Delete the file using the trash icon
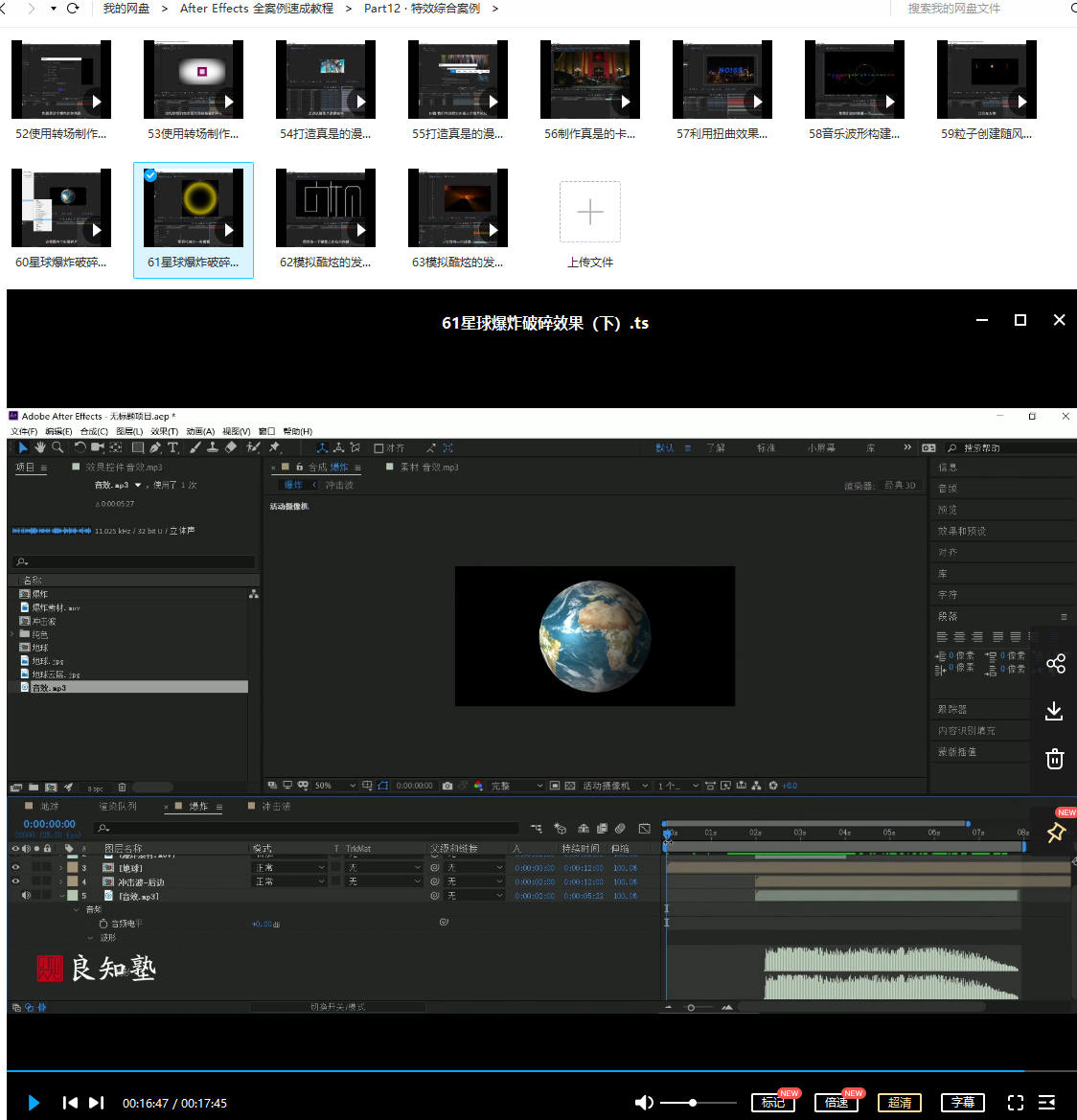 pyautogui.click(x=1054, y=759)
